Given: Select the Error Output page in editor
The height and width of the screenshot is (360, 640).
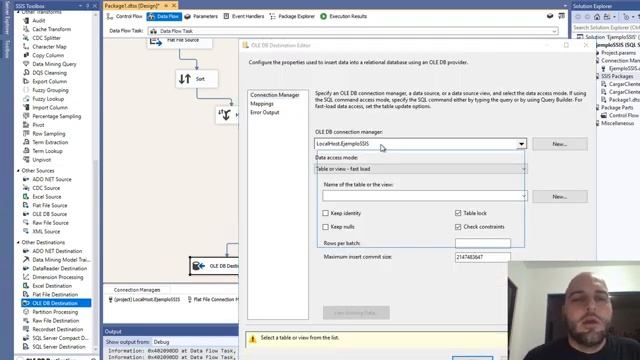Looking at the screenshot, I should click(x=265, y=112).
